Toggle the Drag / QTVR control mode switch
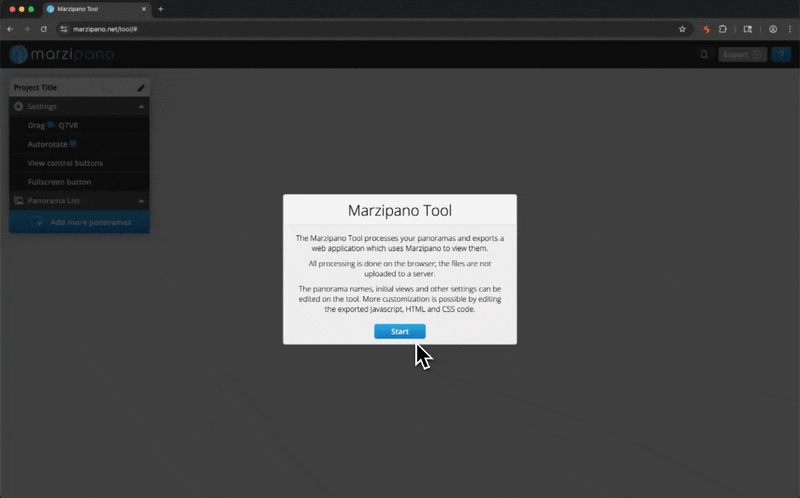Viewport: 800px width, 498px height. pos(51,125)
